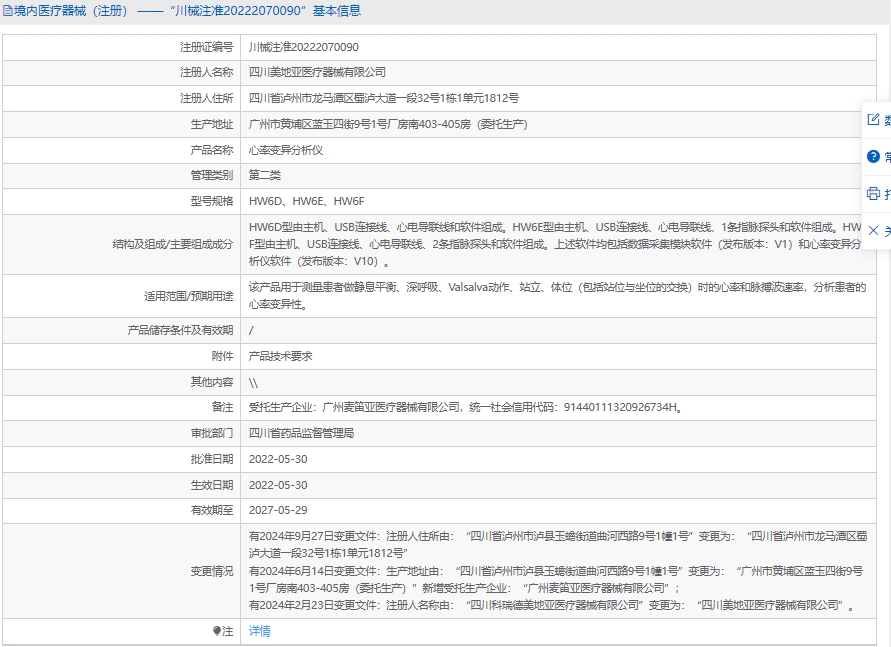Open the help question-mark icon in the side panel
Image resolution: width=891 pixels, height=647 pixels.
[x=873, y=156]
